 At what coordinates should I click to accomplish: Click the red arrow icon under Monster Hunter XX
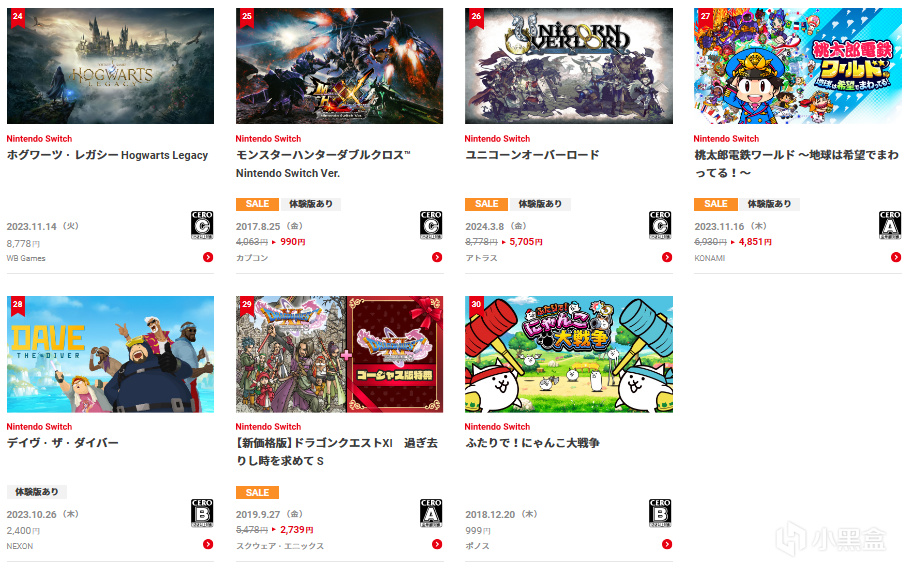click(437, 257)
